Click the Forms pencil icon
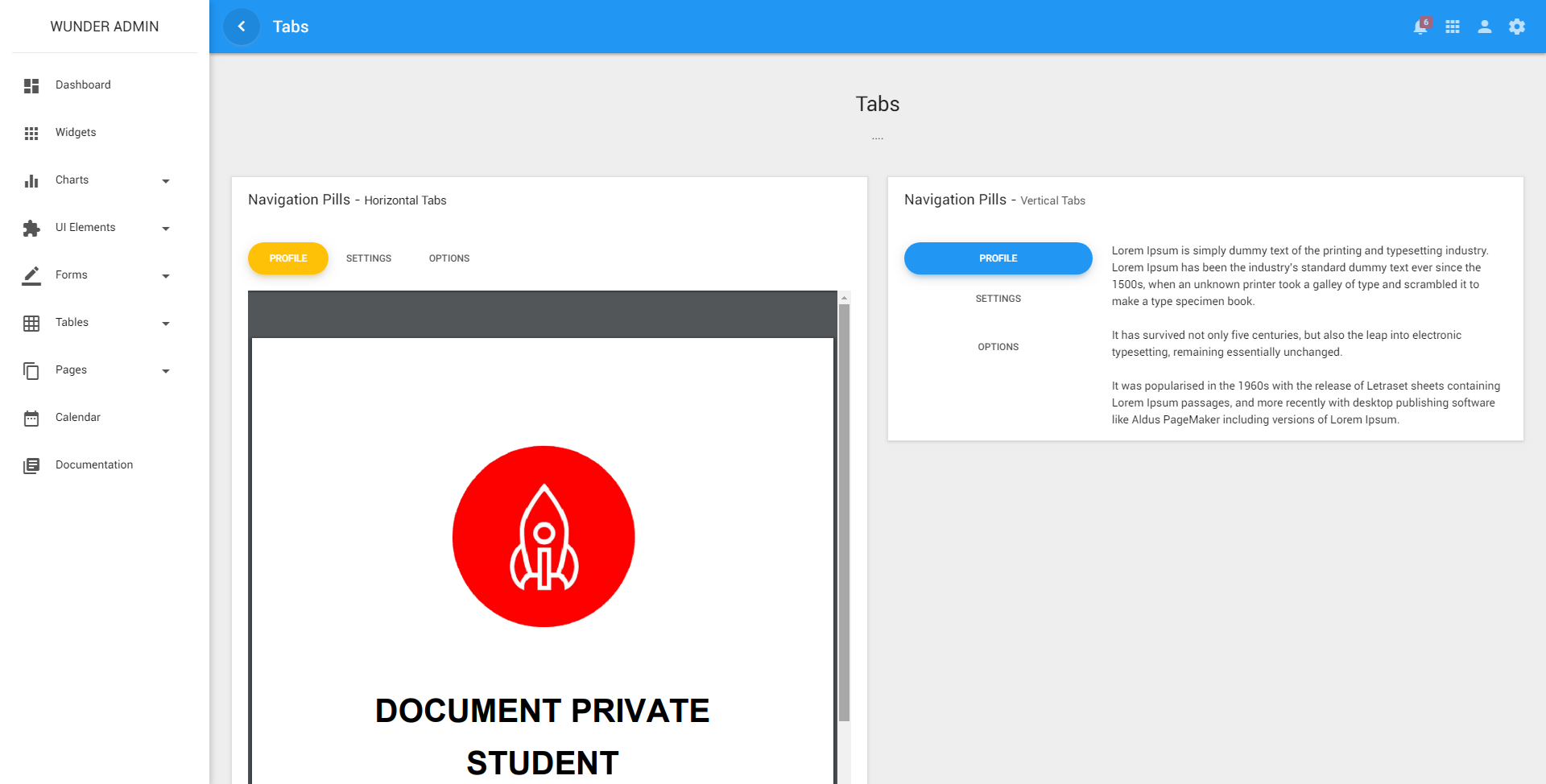 [x=31, y=275]
